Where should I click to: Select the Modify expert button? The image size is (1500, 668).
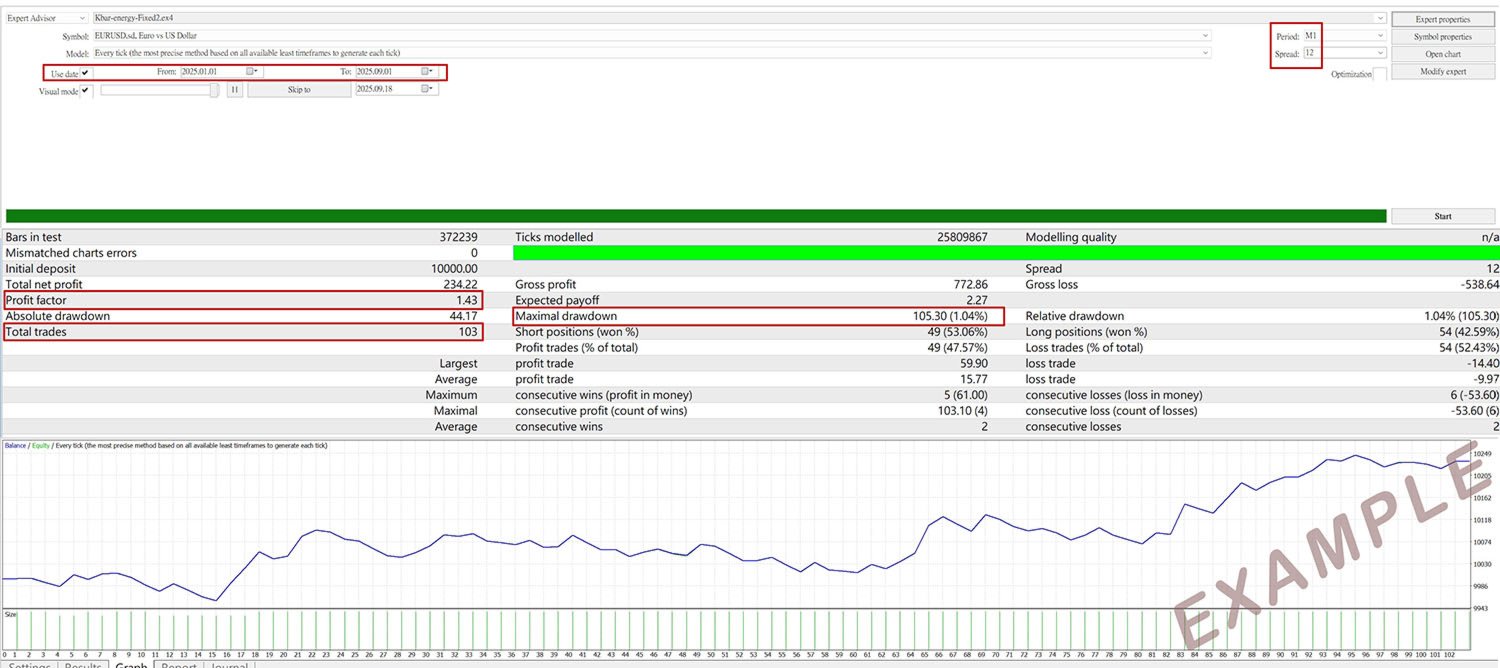coord(1443,72)
